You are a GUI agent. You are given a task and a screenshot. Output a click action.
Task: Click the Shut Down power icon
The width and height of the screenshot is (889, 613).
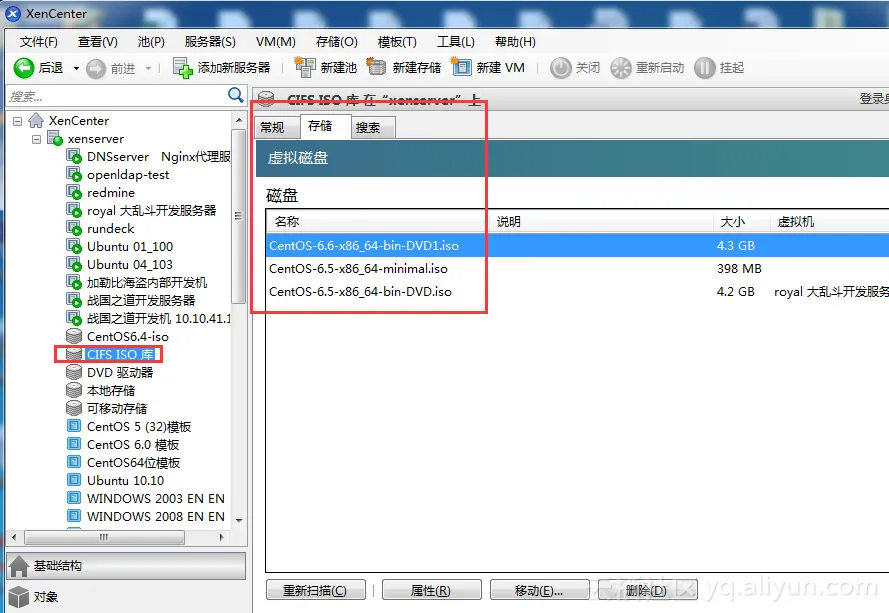coord(561,68)
